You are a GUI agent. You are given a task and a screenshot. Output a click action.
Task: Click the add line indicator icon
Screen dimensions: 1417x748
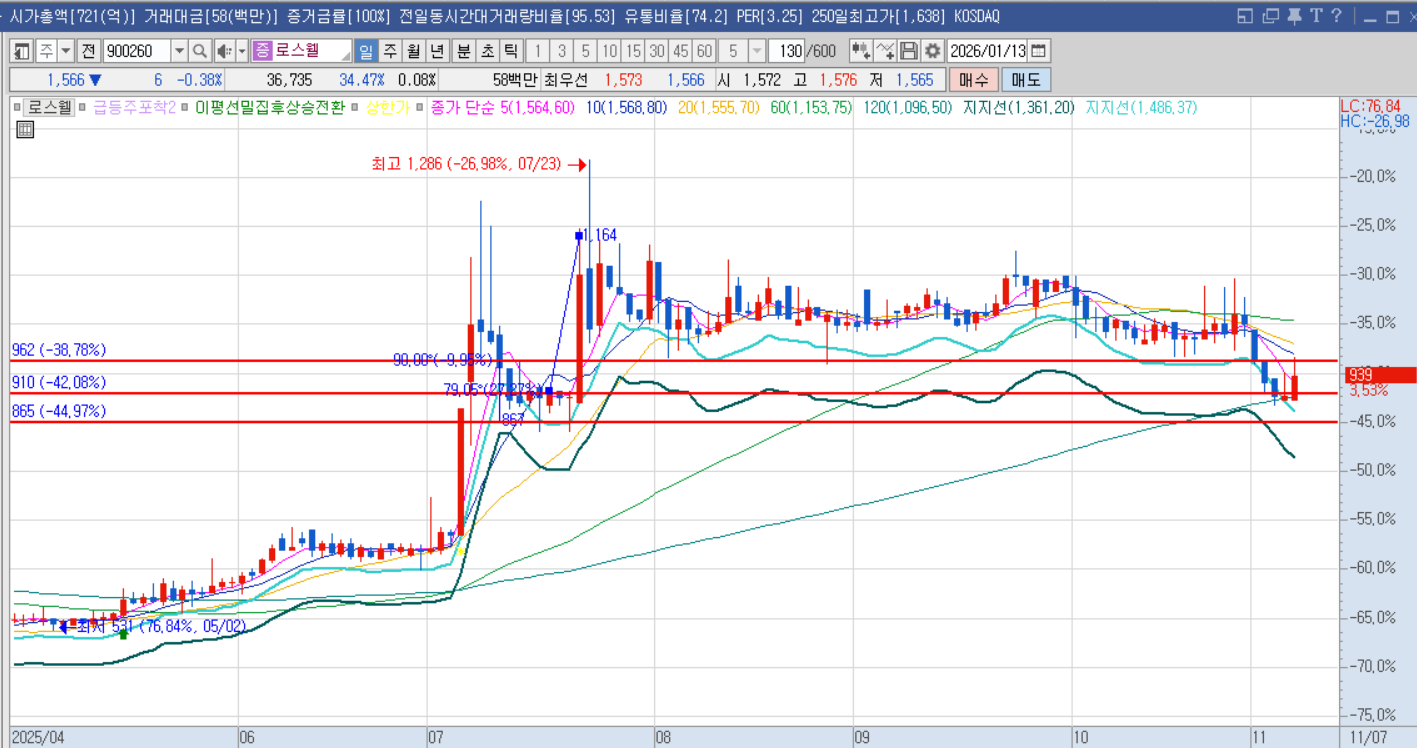(x=885, y=51)
